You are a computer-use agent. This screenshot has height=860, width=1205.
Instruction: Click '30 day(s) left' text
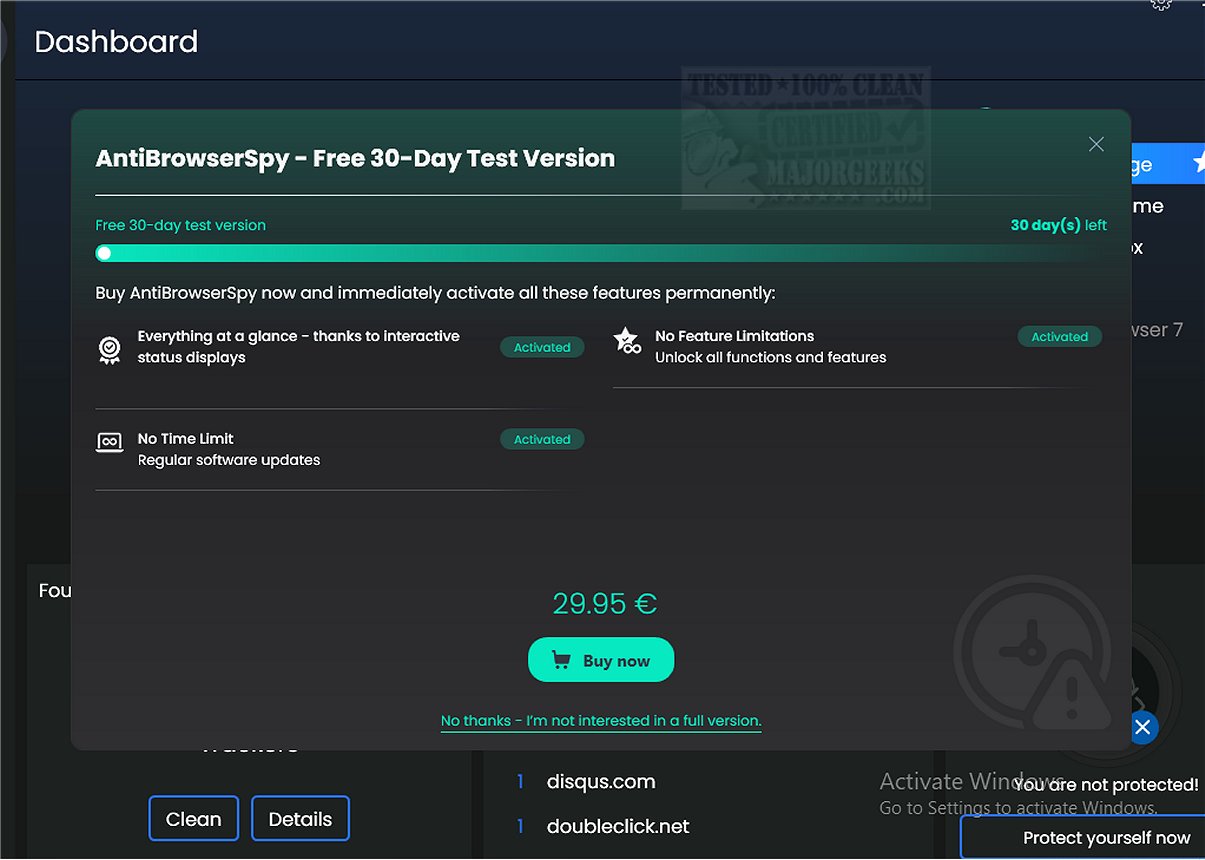point(1058,225)
